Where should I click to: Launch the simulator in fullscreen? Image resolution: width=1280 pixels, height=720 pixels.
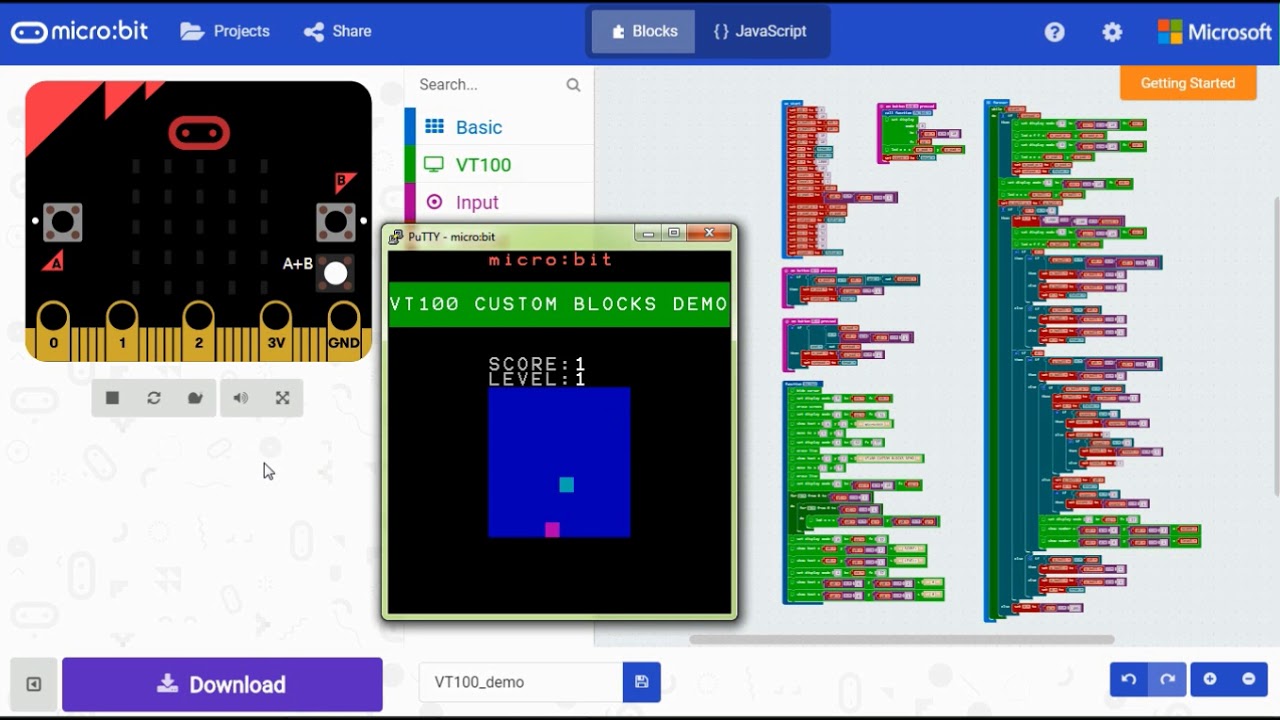pyautogui.click(x=282, y=398)
